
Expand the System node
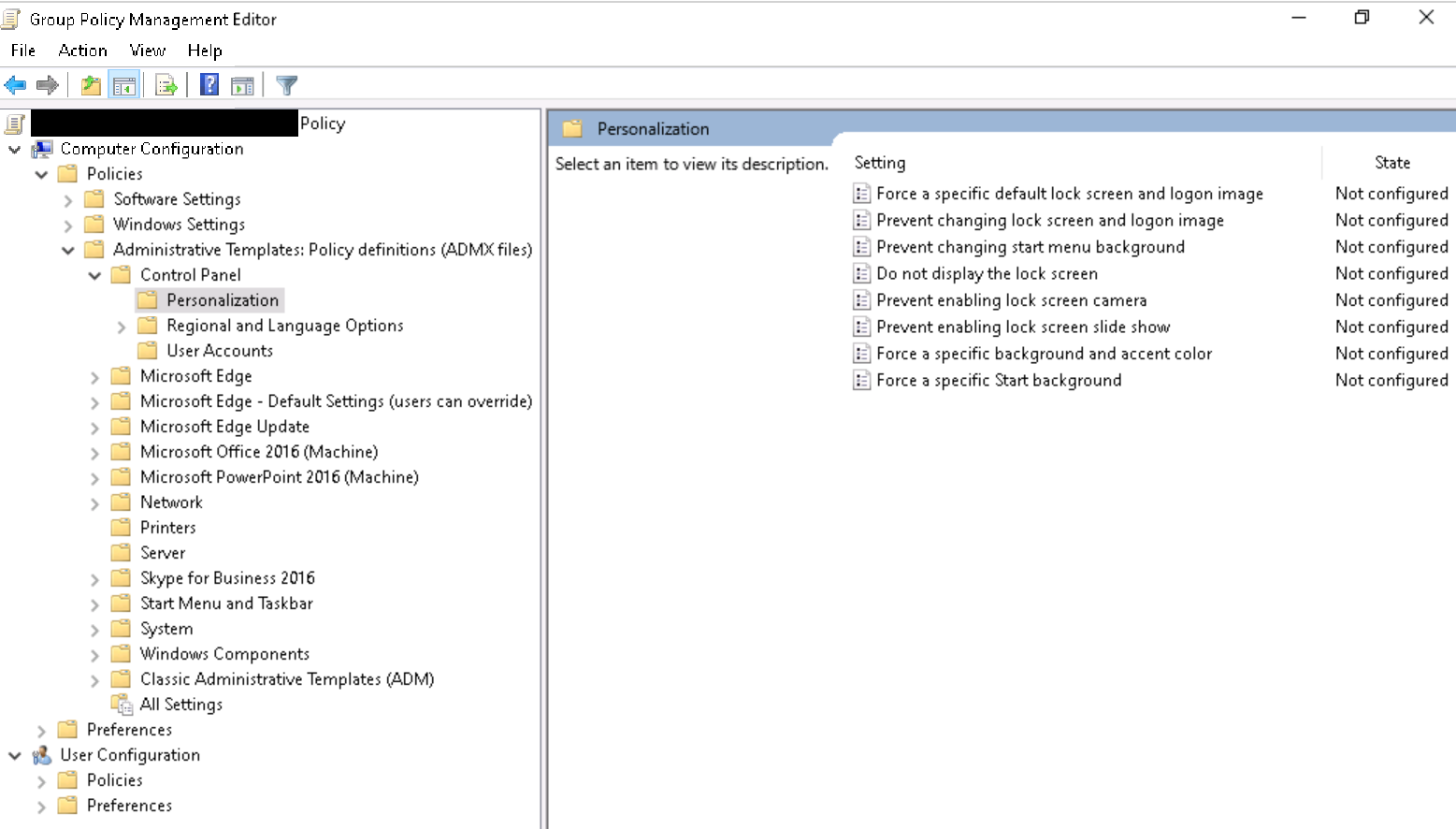pos(94,630)
